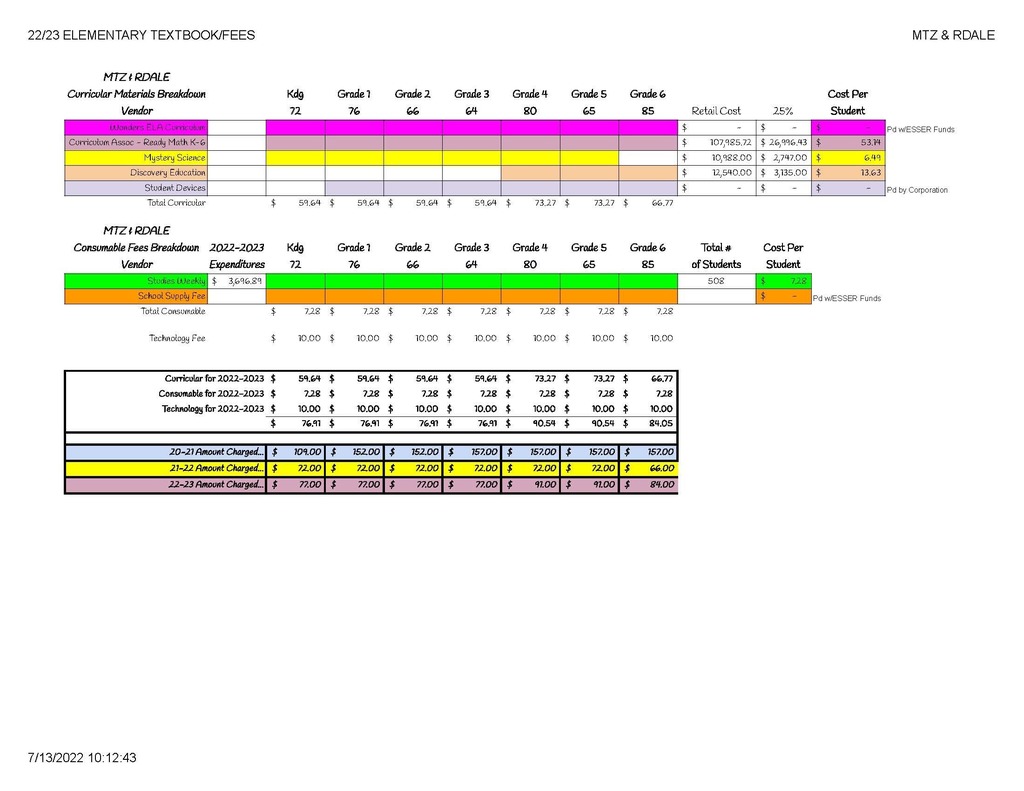Viewport: 1024px width, 791px height.
Task: Click the "Total Curricular" row label
Action: point(176,203)
